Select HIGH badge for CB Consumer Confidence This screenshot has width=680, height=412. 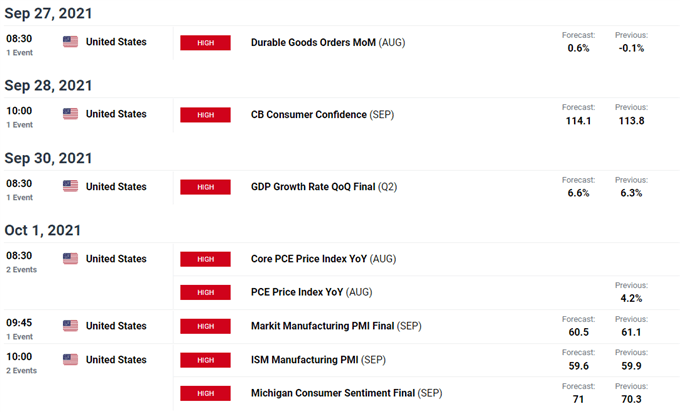pos(206,115)
